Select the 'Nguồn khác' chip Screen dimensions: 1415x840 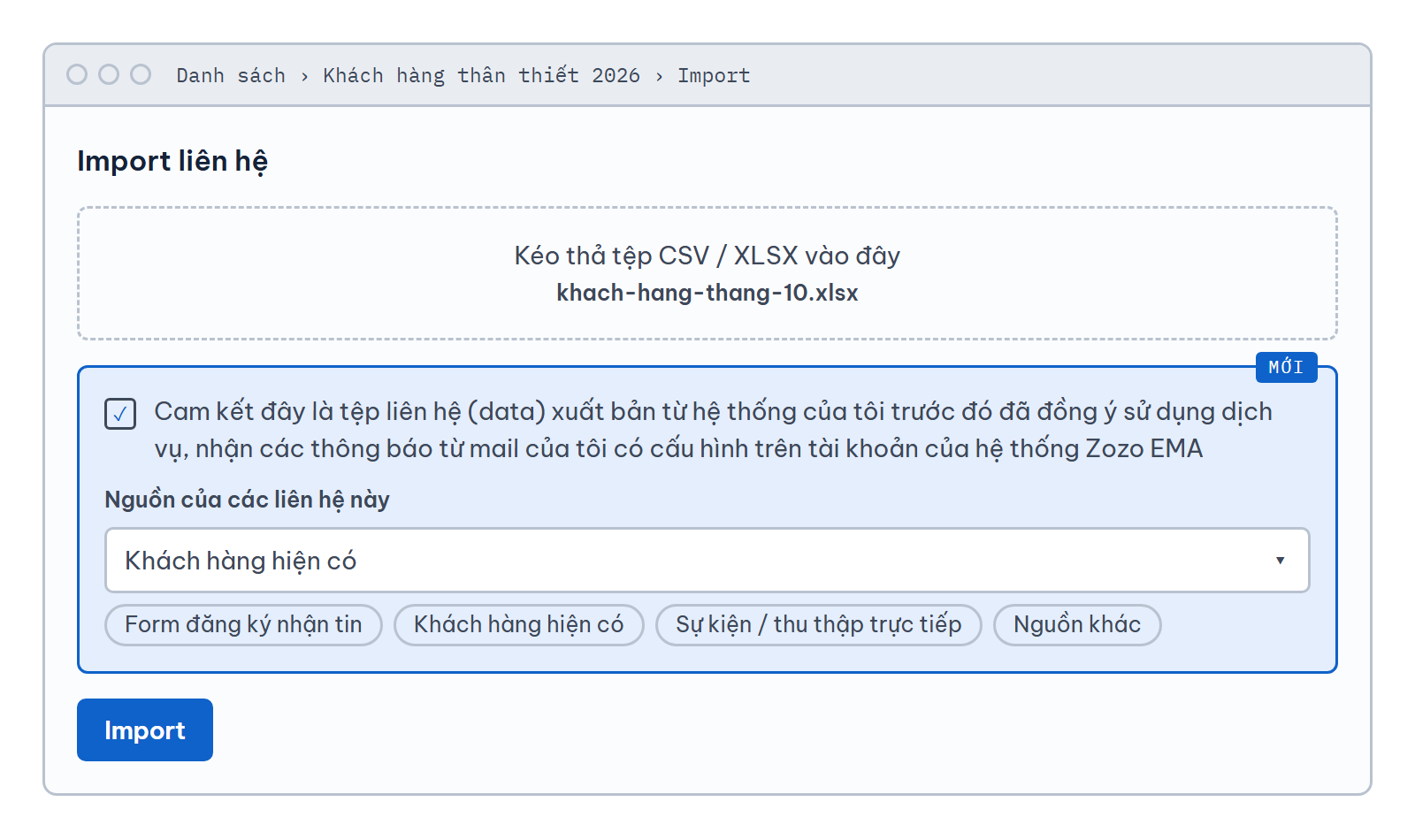point(1076,624)
